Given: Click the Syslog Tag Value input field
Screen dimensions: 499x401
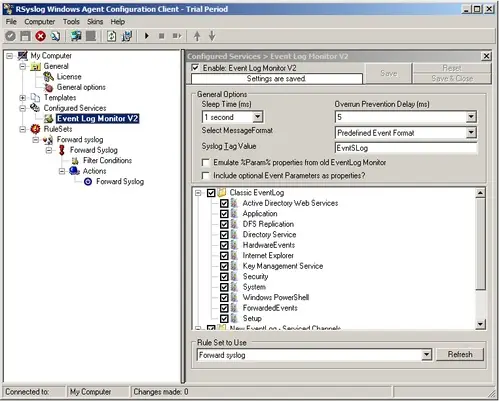Looking at the screenshot, I should (x=406, y=148).
